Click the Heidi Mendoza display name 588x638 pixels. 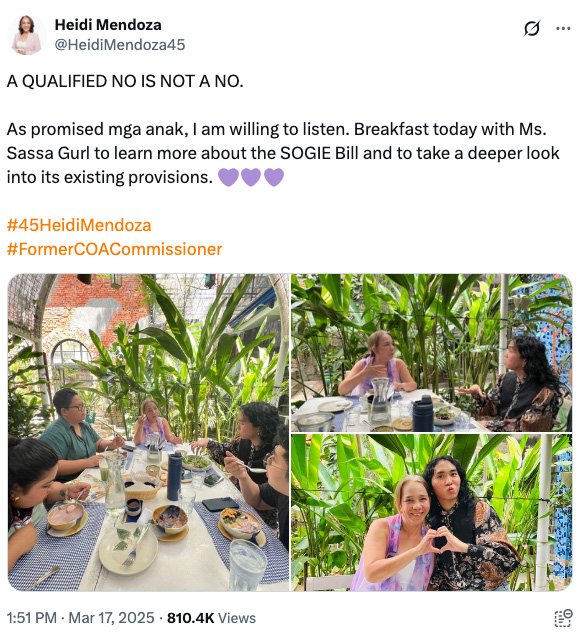108,25
